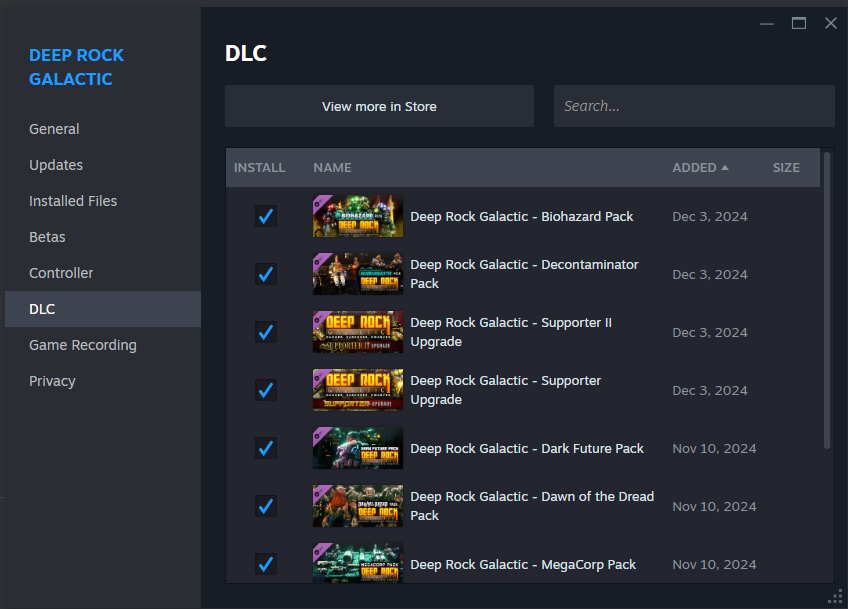Image resolution: width=848 pixels, height=609 pixels.
Task: Click the DLC list vertical scrollbar
Action: point(826,300)
